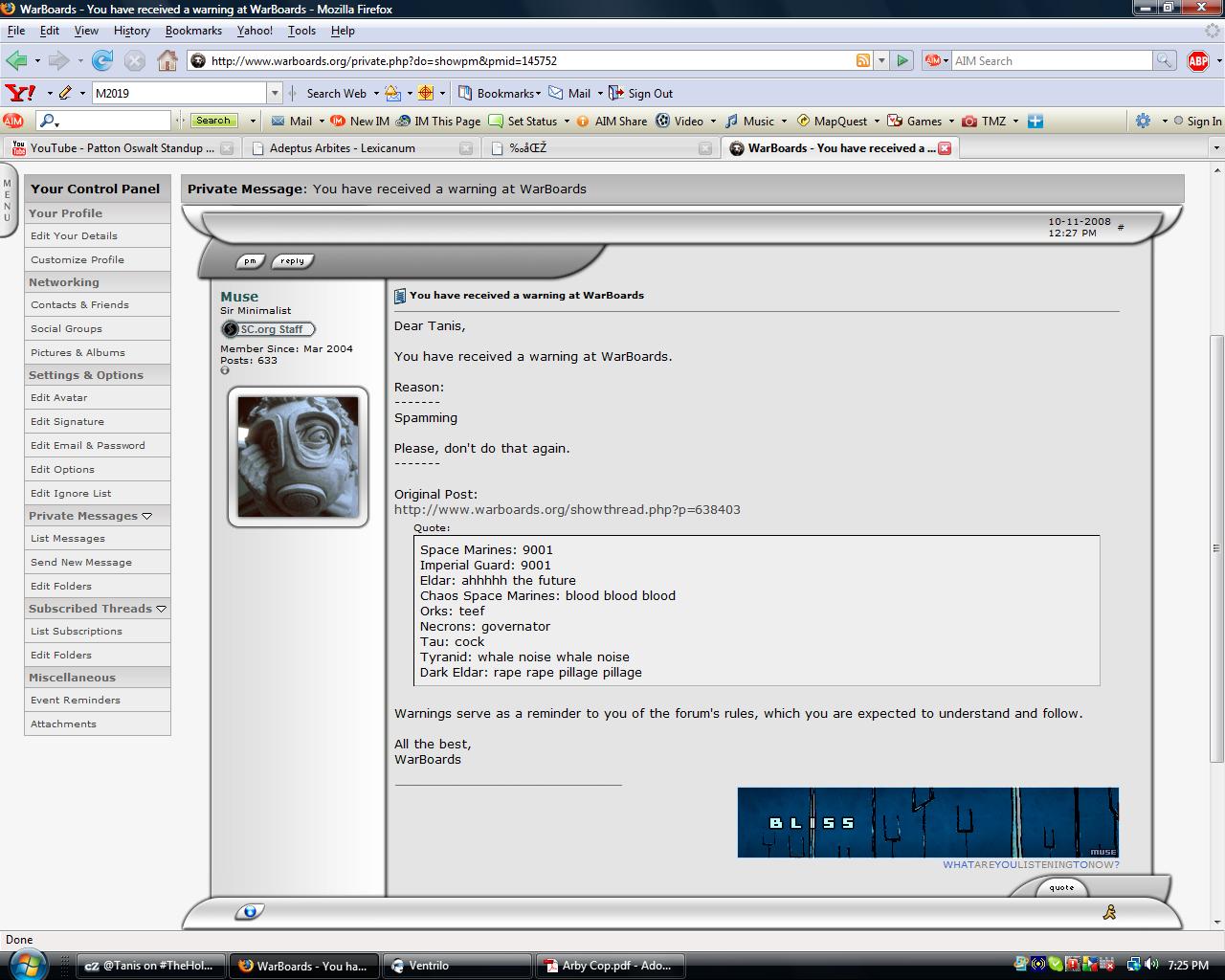This screenshot has height=980, width=1225.
Task: Click the AIM search magnifier button
Action: pos(1164,60)
